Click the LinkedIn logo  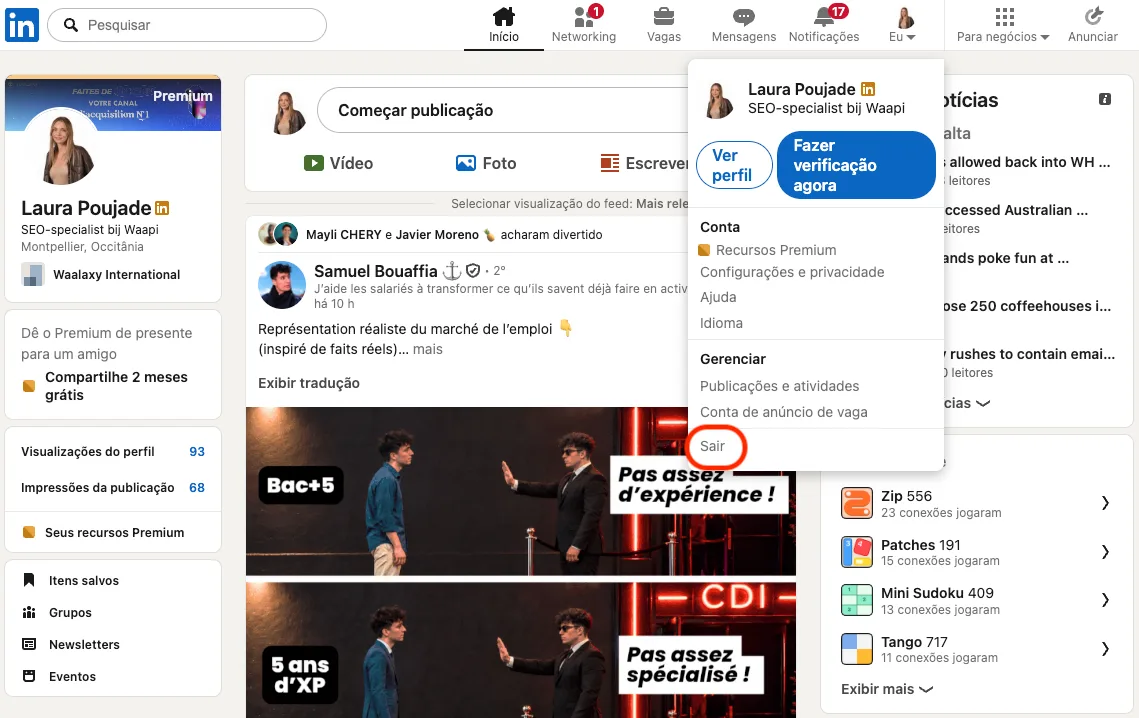(22, 25)
